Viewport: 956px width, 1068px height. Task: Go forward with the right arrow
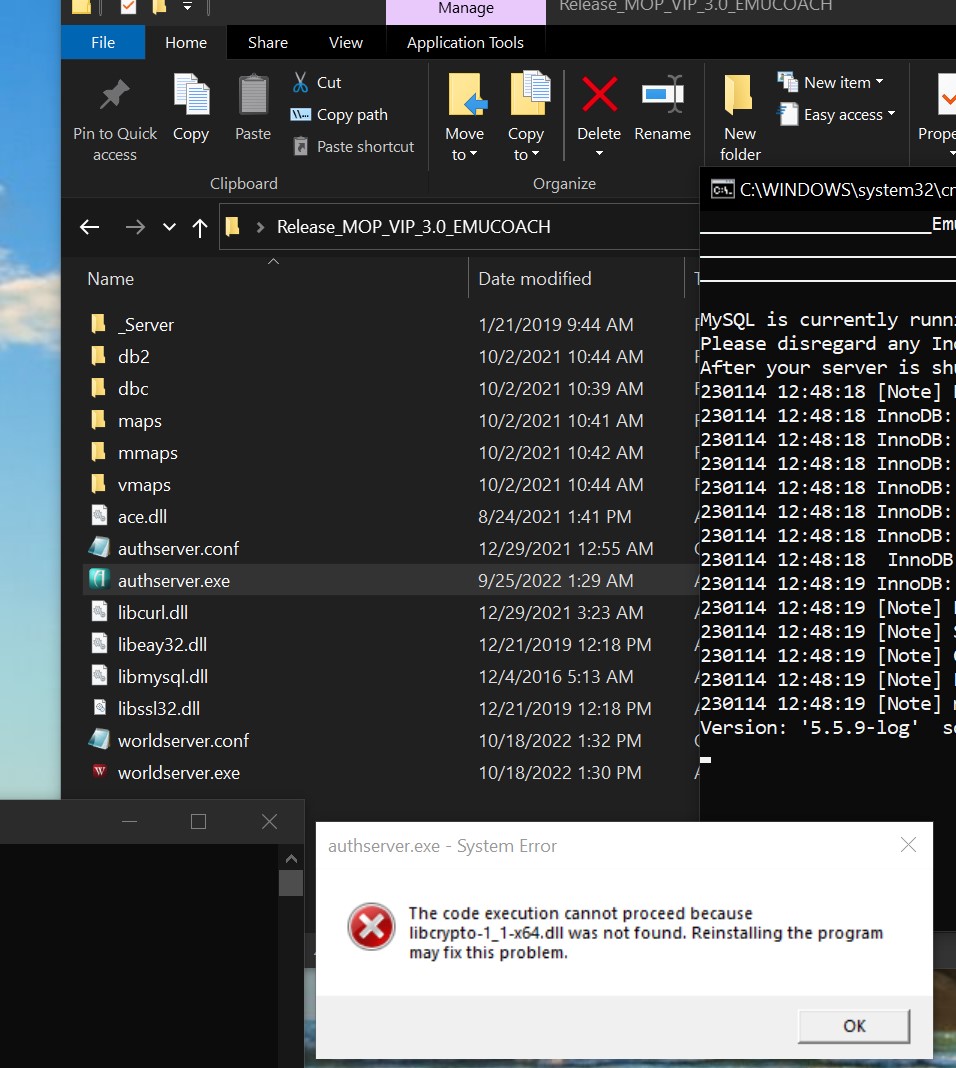(135, 227)
